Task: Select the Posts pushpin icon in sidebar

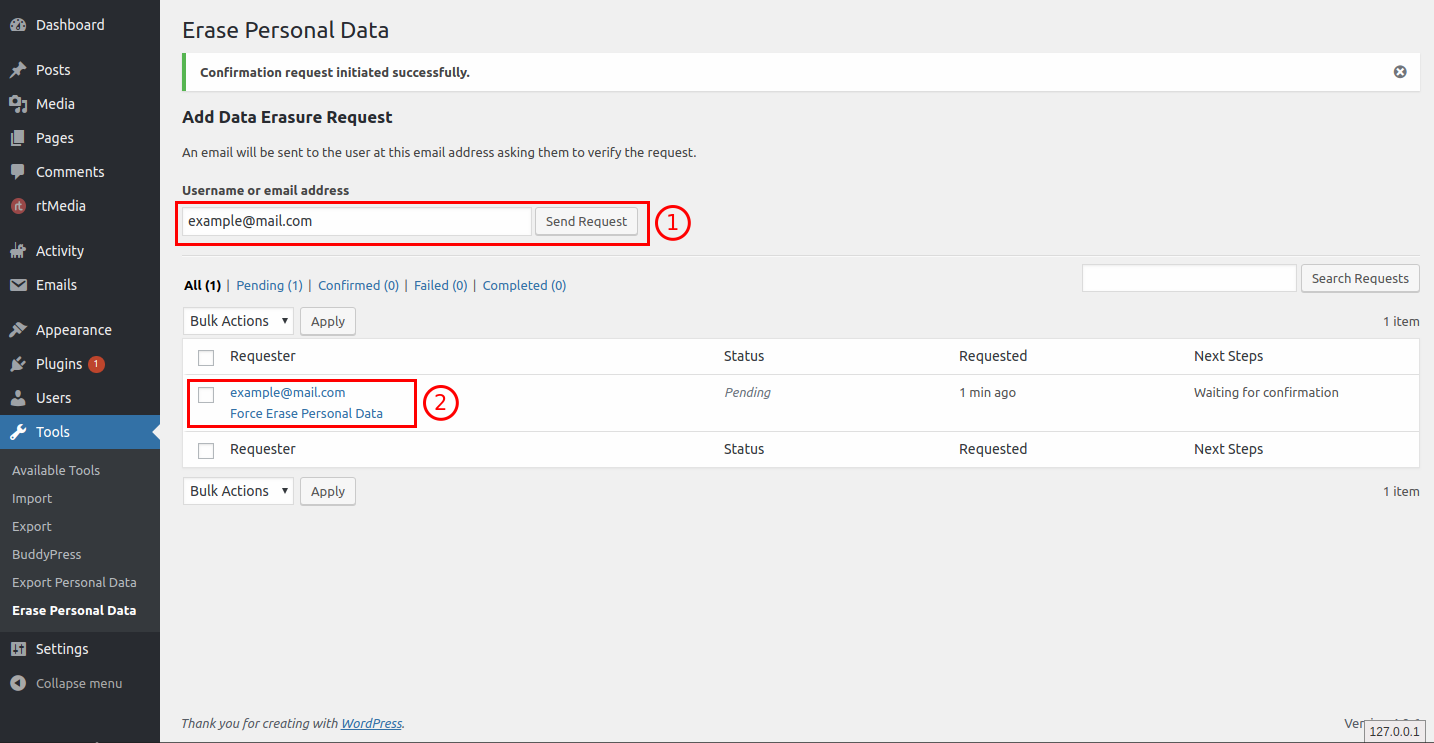Action: click(17, 69)
